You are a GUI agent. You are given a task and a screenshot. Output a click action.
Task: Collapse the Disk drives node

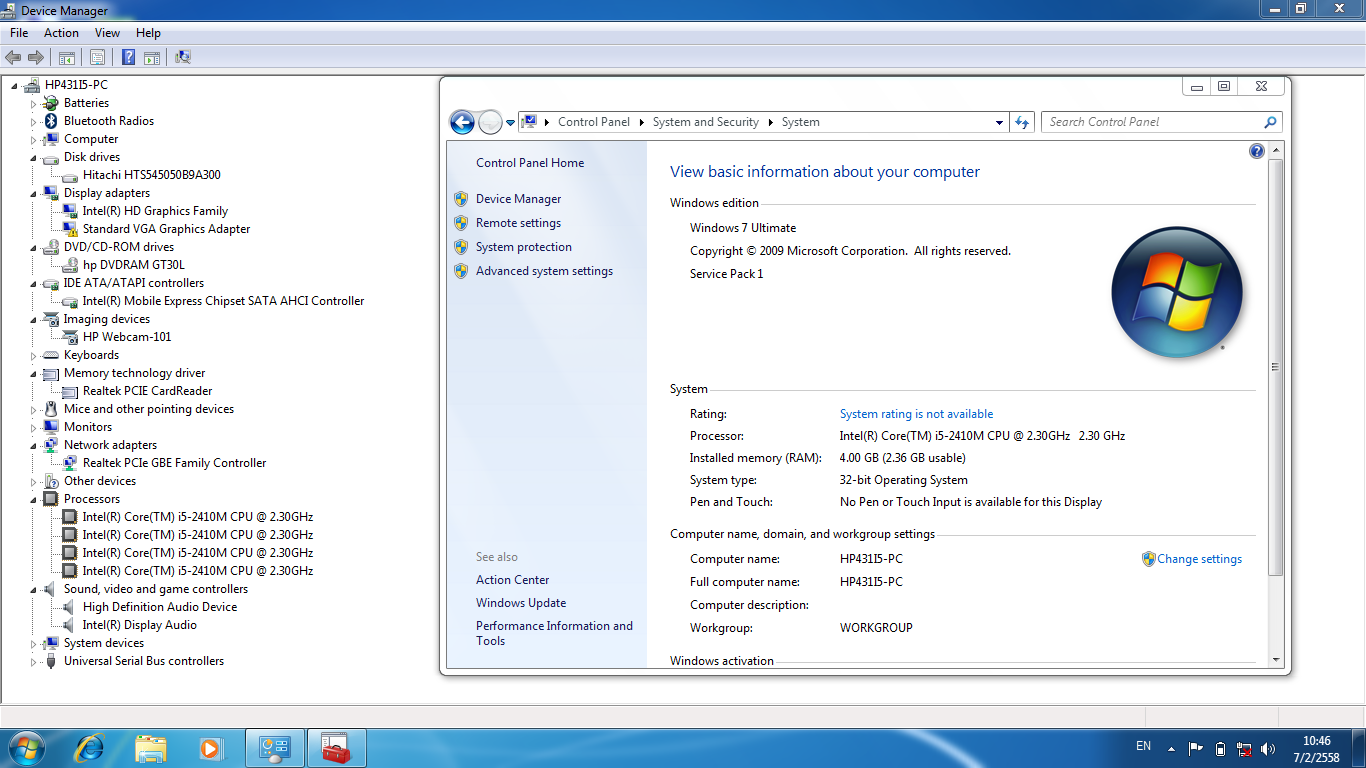point(33,158)
